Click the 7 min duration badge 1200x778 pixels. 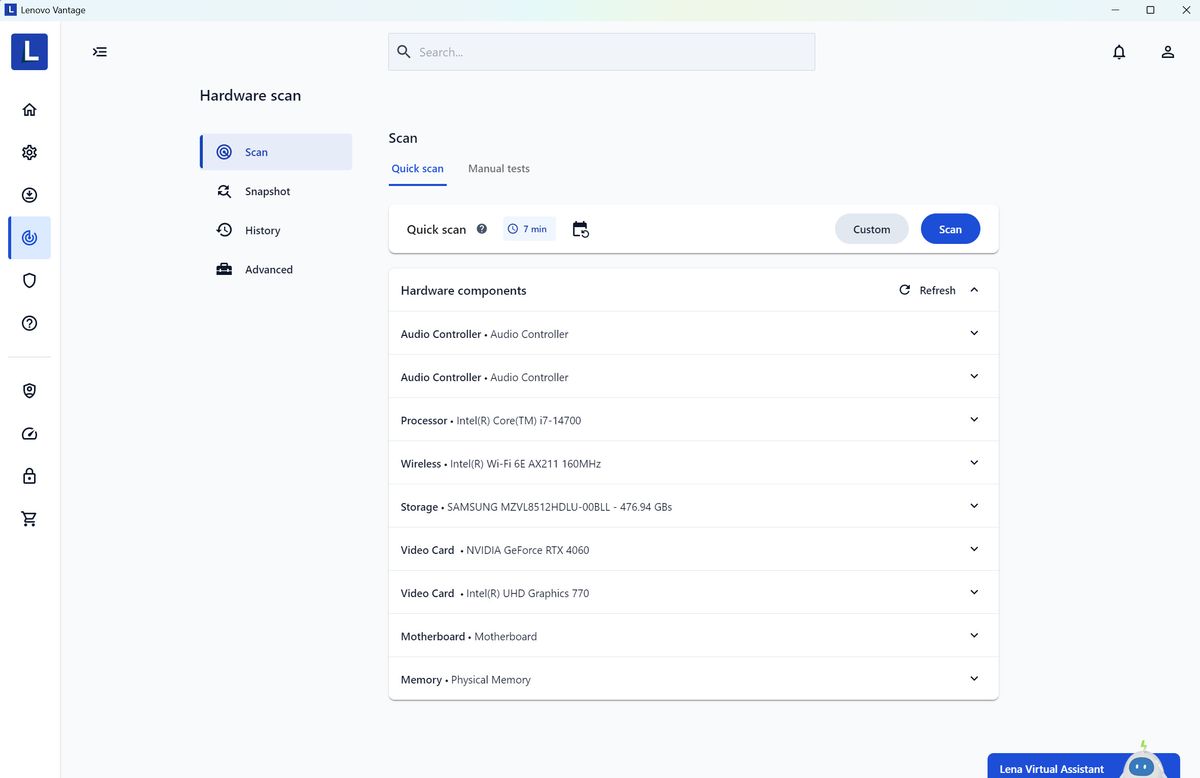click(529, 229)
